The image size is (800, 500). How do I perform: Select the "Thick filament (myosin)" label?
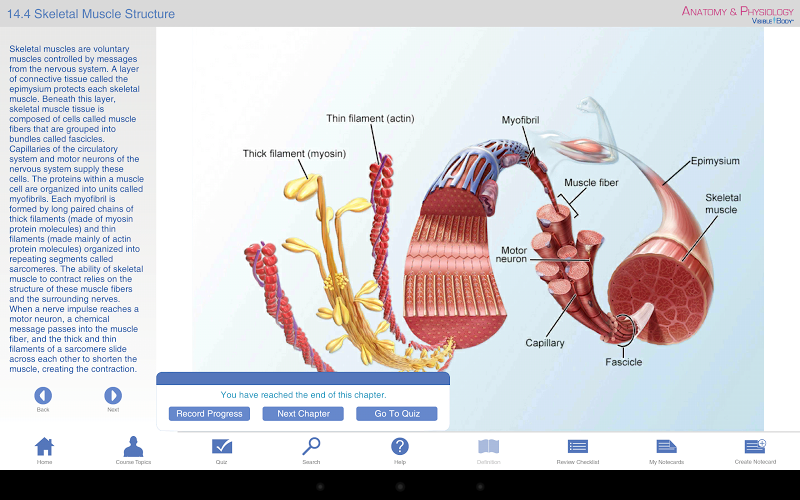(294, 154)
